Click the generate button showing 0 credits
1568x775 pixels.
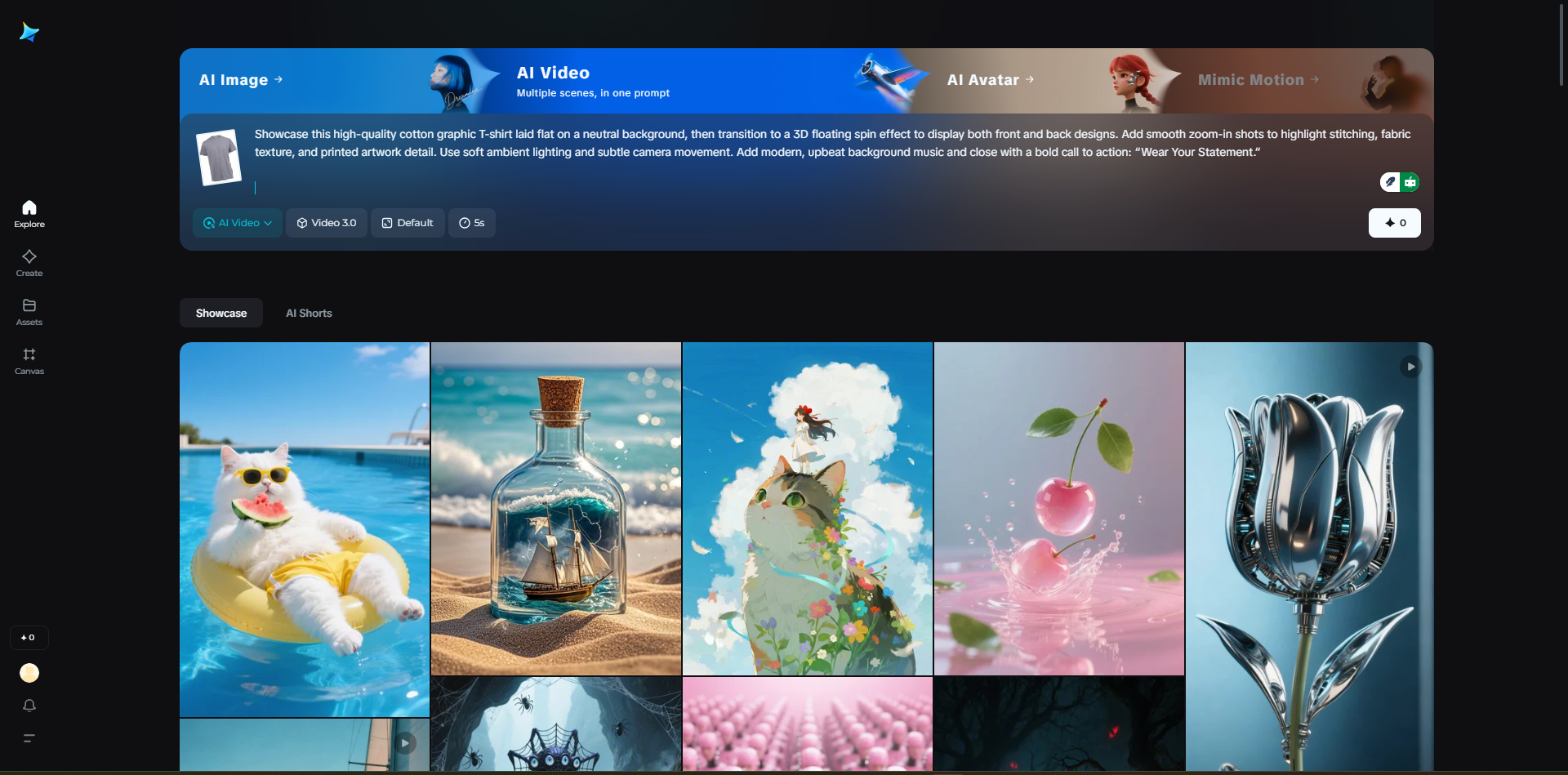(x=1395, y=223)
